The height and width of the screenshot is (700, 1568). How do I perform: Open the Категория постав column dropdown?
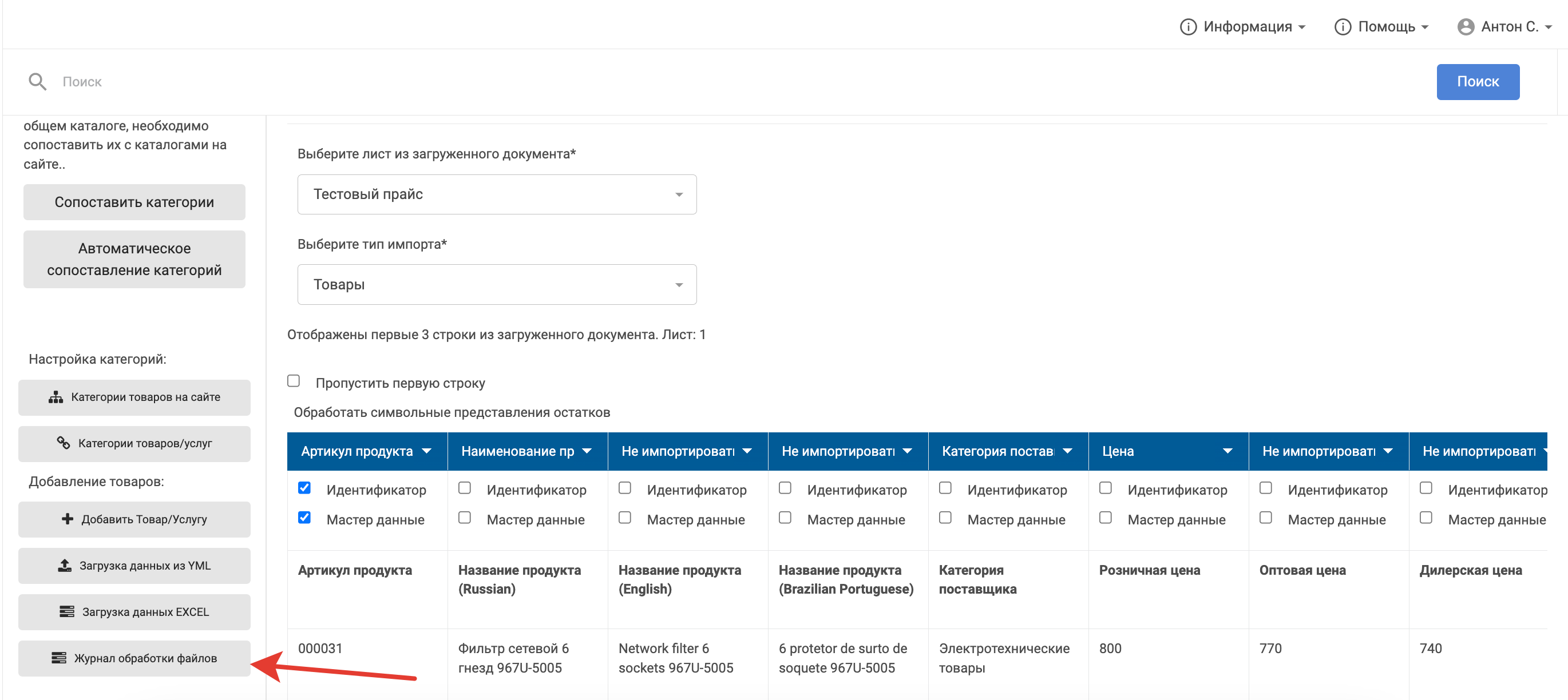click(1007, 451)
